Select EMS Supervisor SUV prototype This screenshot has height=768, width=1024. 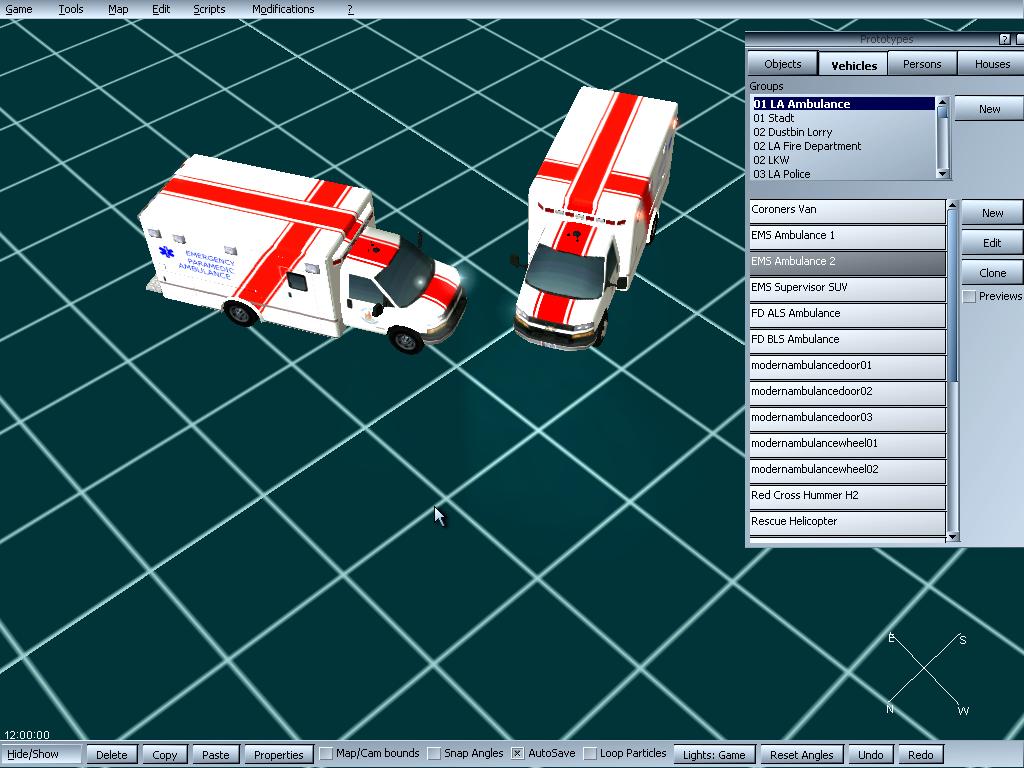tap(847, 289)
